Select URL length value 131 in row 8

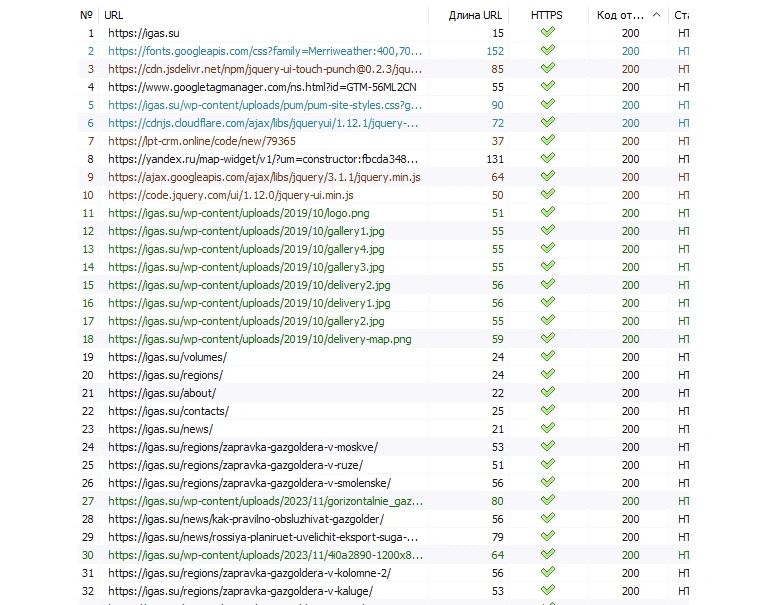click(495, 159)
